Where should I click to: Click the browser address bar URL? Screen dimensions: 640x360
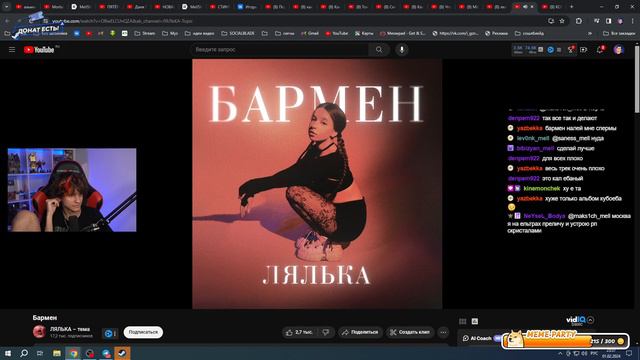tap(122, 21)
